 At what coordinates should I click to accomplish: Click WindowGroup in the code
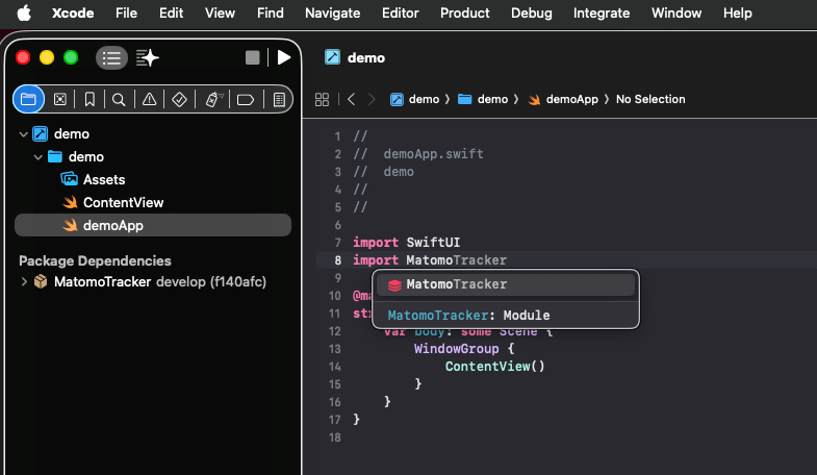coord(456,348)
